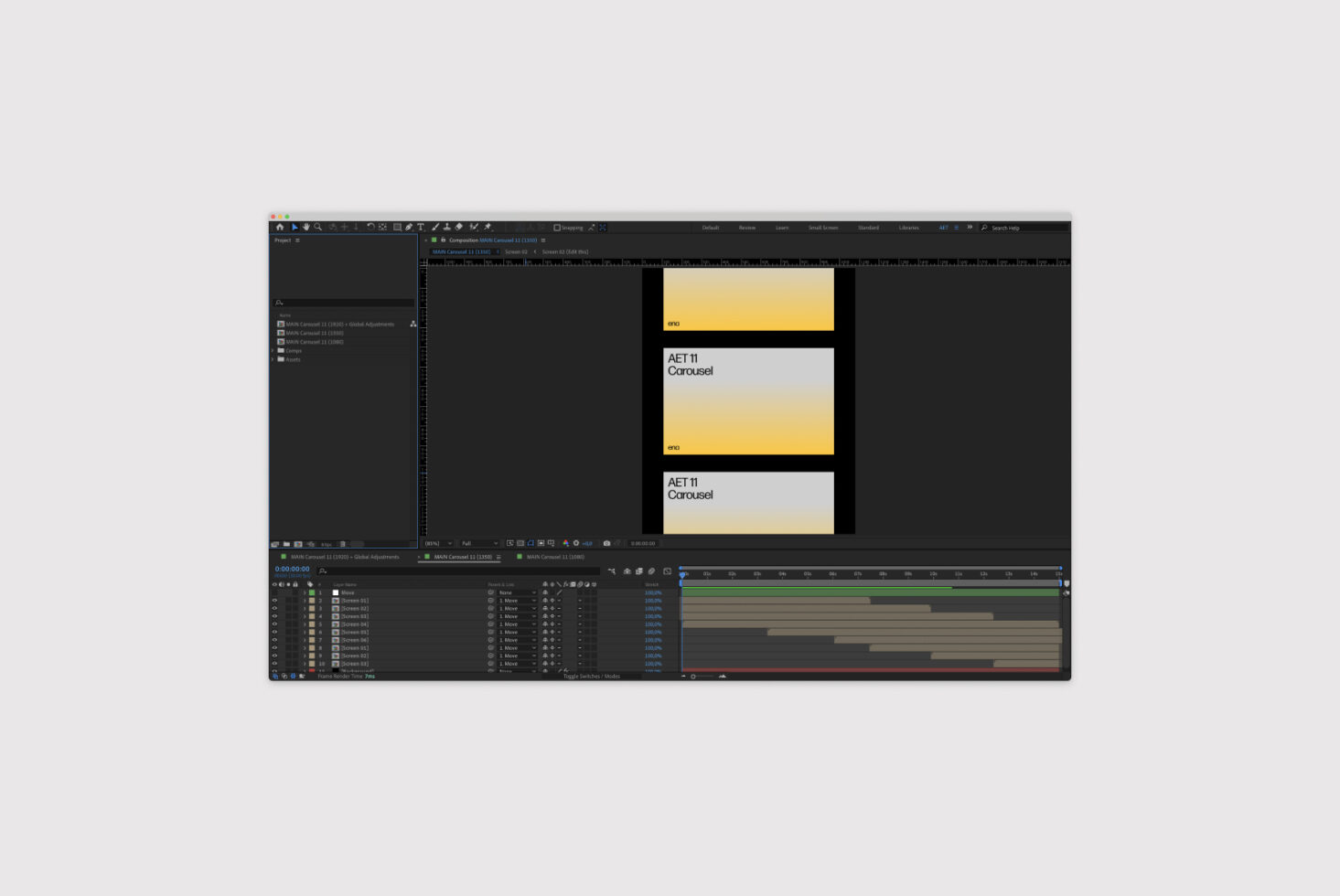Click the snapshot camera icon in viewer
This screenshot has width=1340, height=896.
point(606,543)
